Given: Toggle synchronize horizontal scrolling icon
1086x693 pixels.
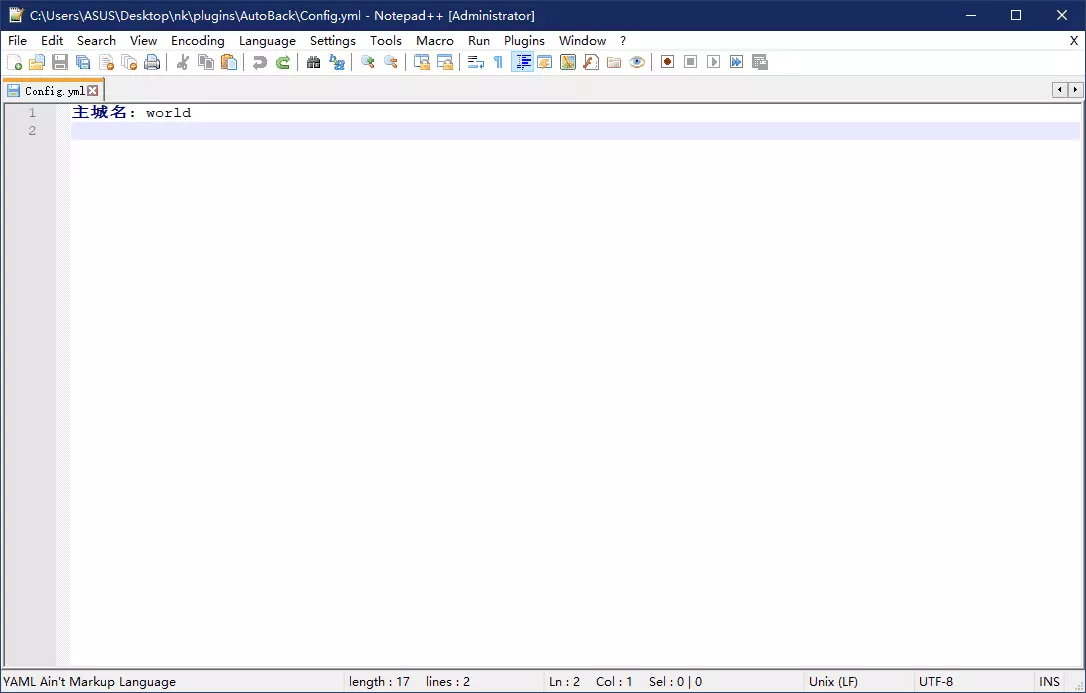Looking at the screenshot, I should point(445,62).
